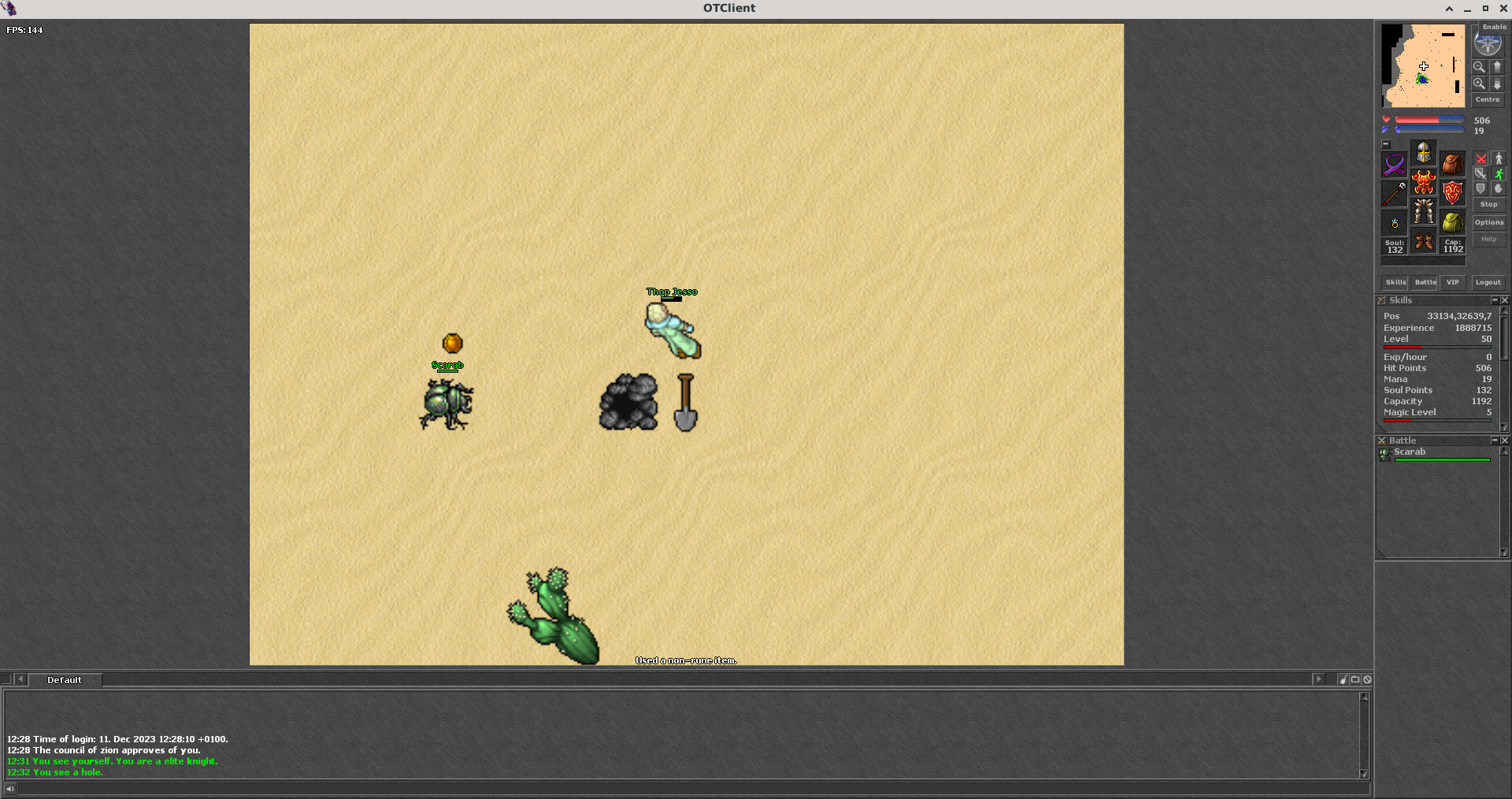
Task: Close the Battle window
Action: [x=1504, y=440]
